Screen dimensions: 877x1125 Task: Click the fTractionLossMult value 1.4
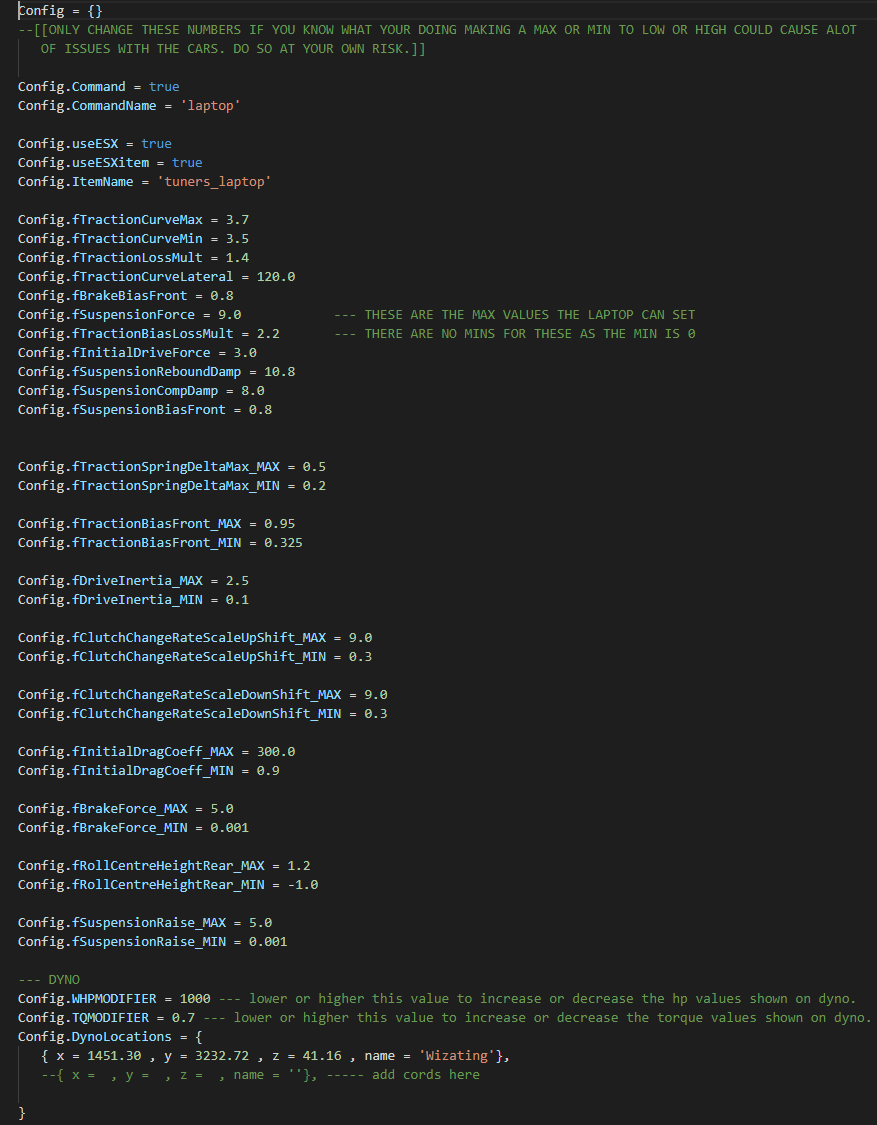pyautogui.click(x=238, y=258)
